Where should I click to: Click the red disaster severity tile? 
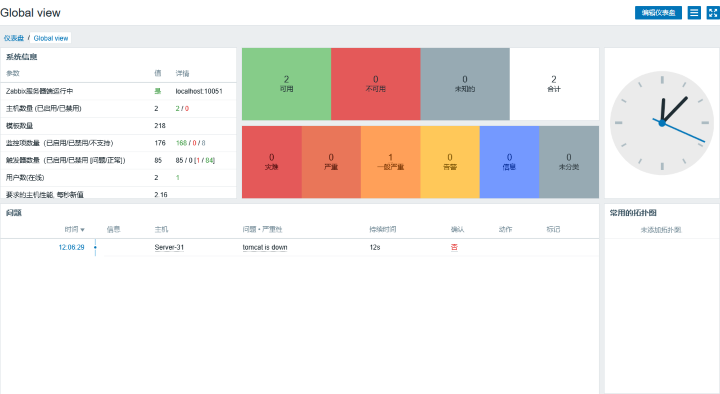272,162
